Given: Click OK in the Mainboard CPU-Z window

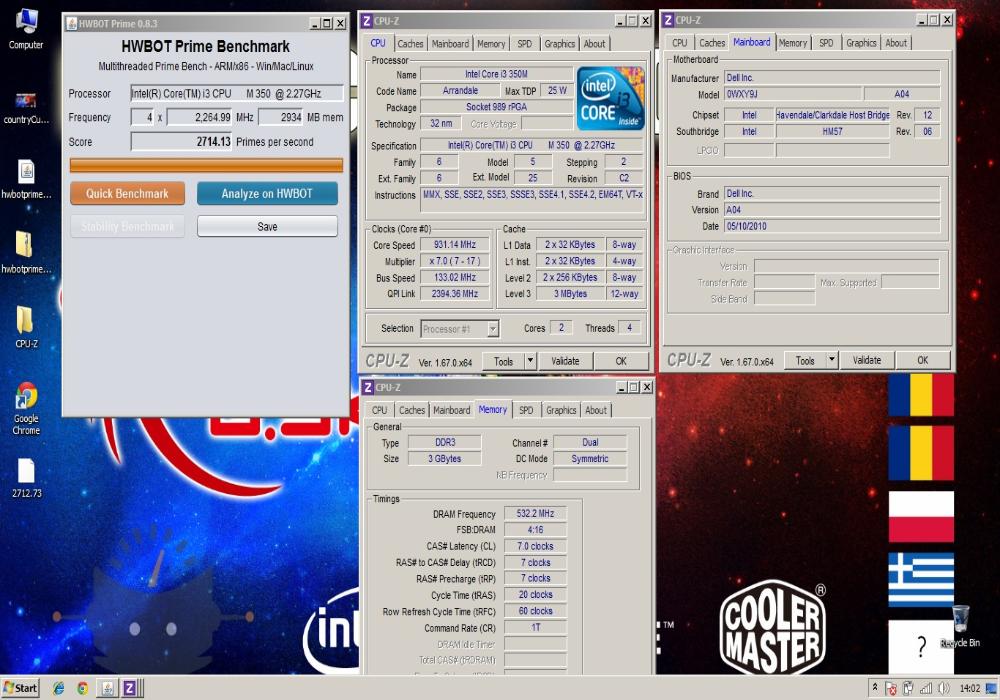Looking at the screenshot, I should click(923, 361).
